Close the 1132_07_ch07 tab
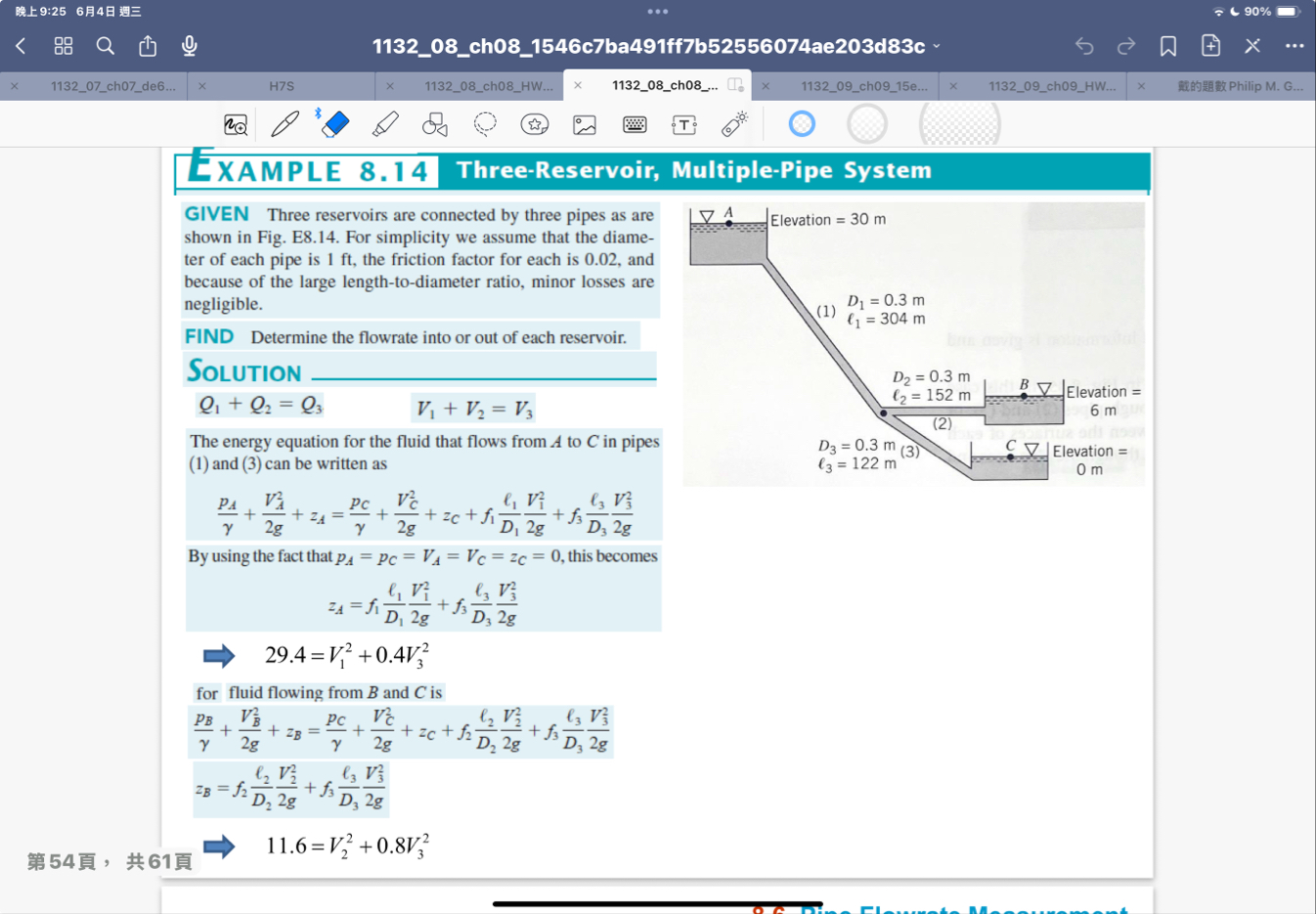Viewport: 1316px width, 914px height. (x=15, y=86)
